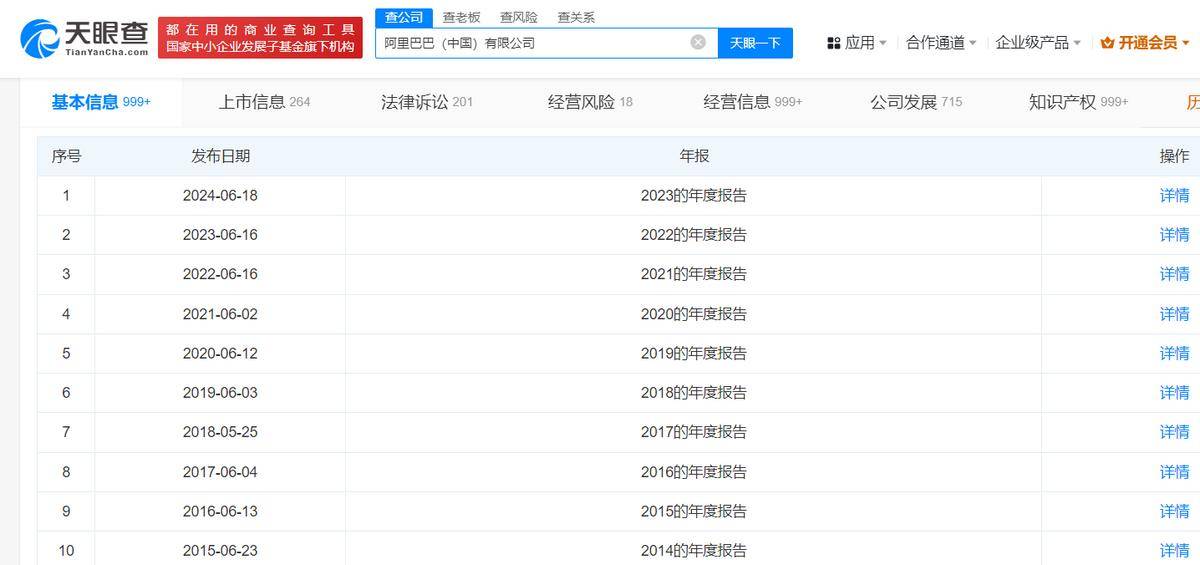
Task: Switch to 查风险 search tab
Action: (x=518, y=17)
